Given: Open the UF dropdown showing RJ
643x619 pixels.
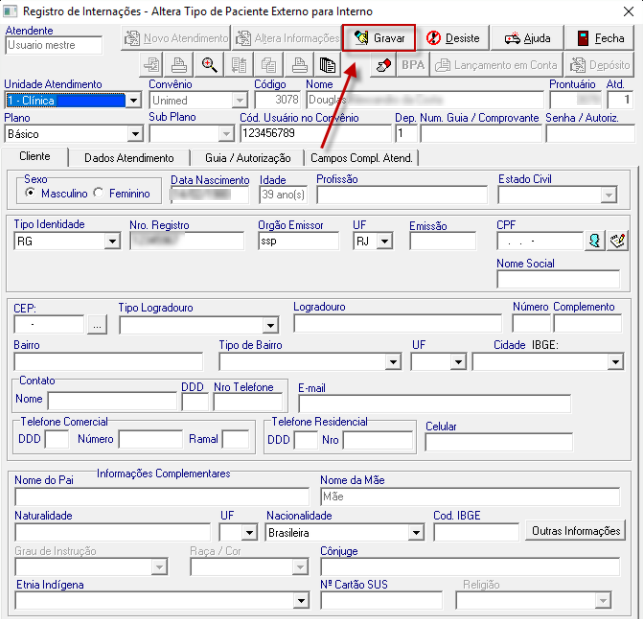Looking at the screenshot, I should pyautogui.click(x=384, y=241).
